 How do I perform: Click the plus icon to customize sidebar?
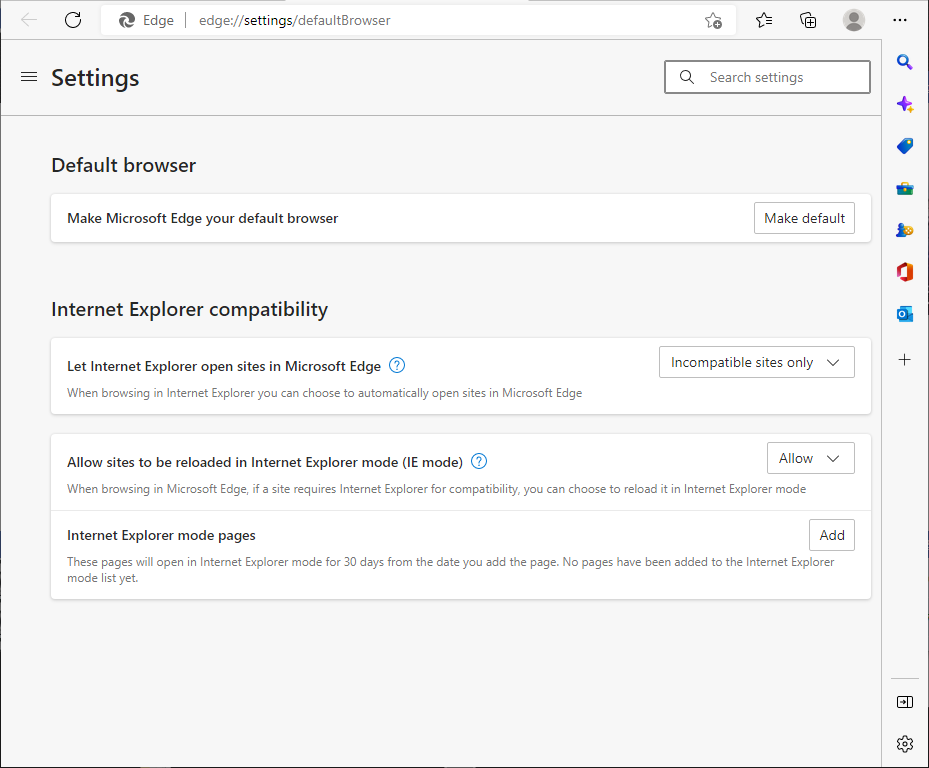click(x=904, y=359)
